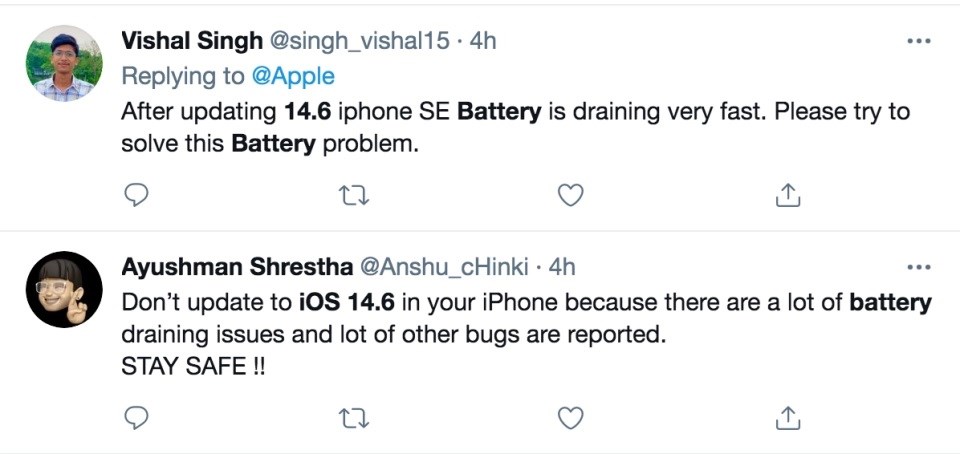View Vishal Singh's profile picture
Screen dimensions: 960x454
click(64, 63)
